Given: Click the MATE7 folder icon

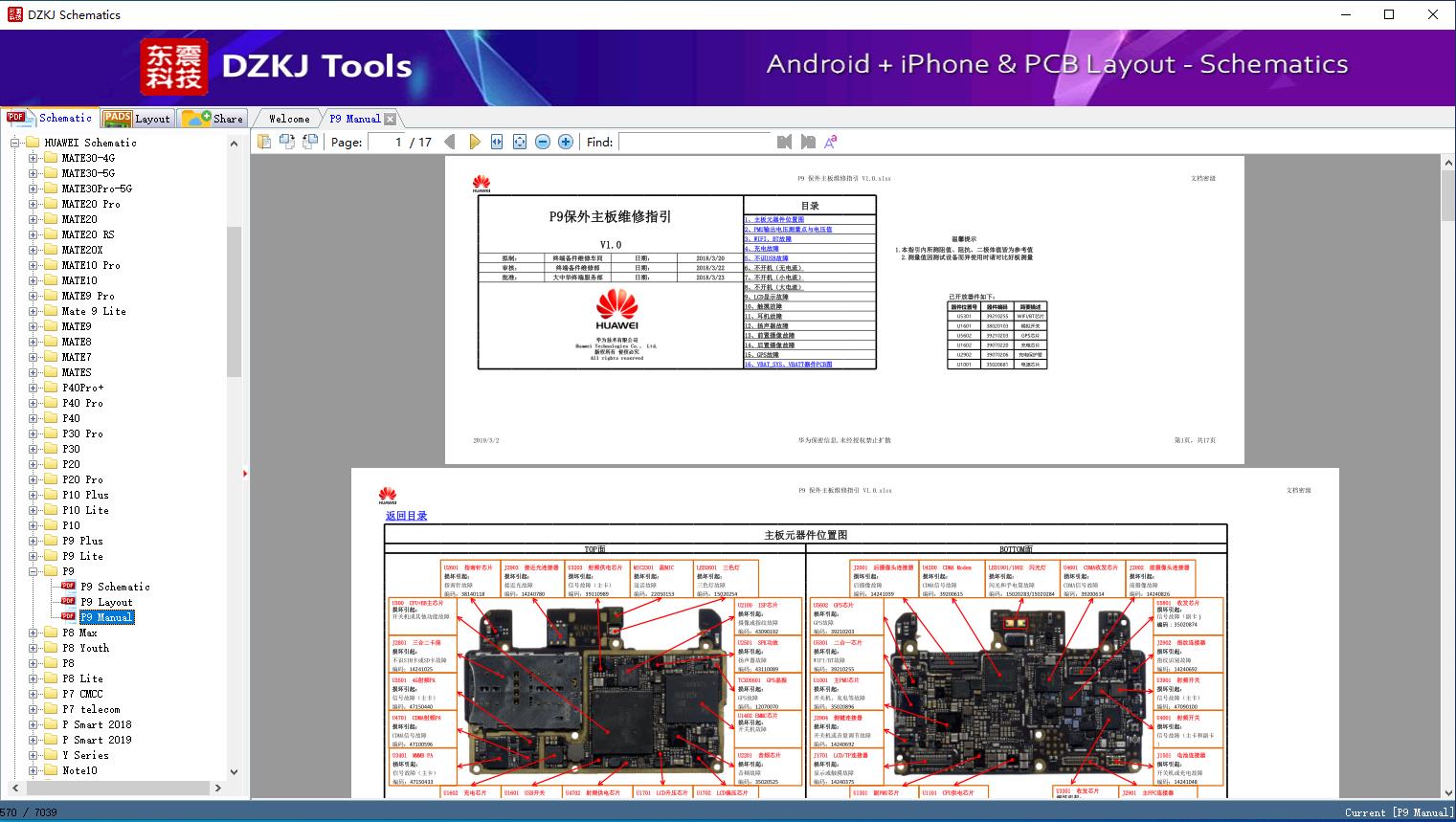Looking at the screenshot, I should point(51,357).
